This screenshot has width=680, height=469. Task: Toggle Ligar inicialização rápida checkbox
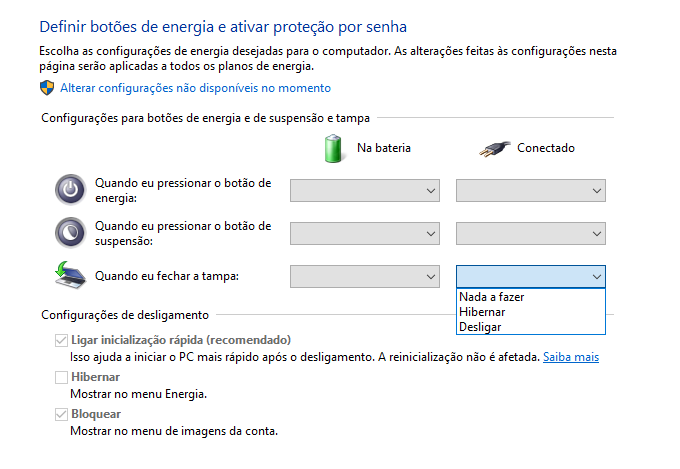click(x=61, y=340)
